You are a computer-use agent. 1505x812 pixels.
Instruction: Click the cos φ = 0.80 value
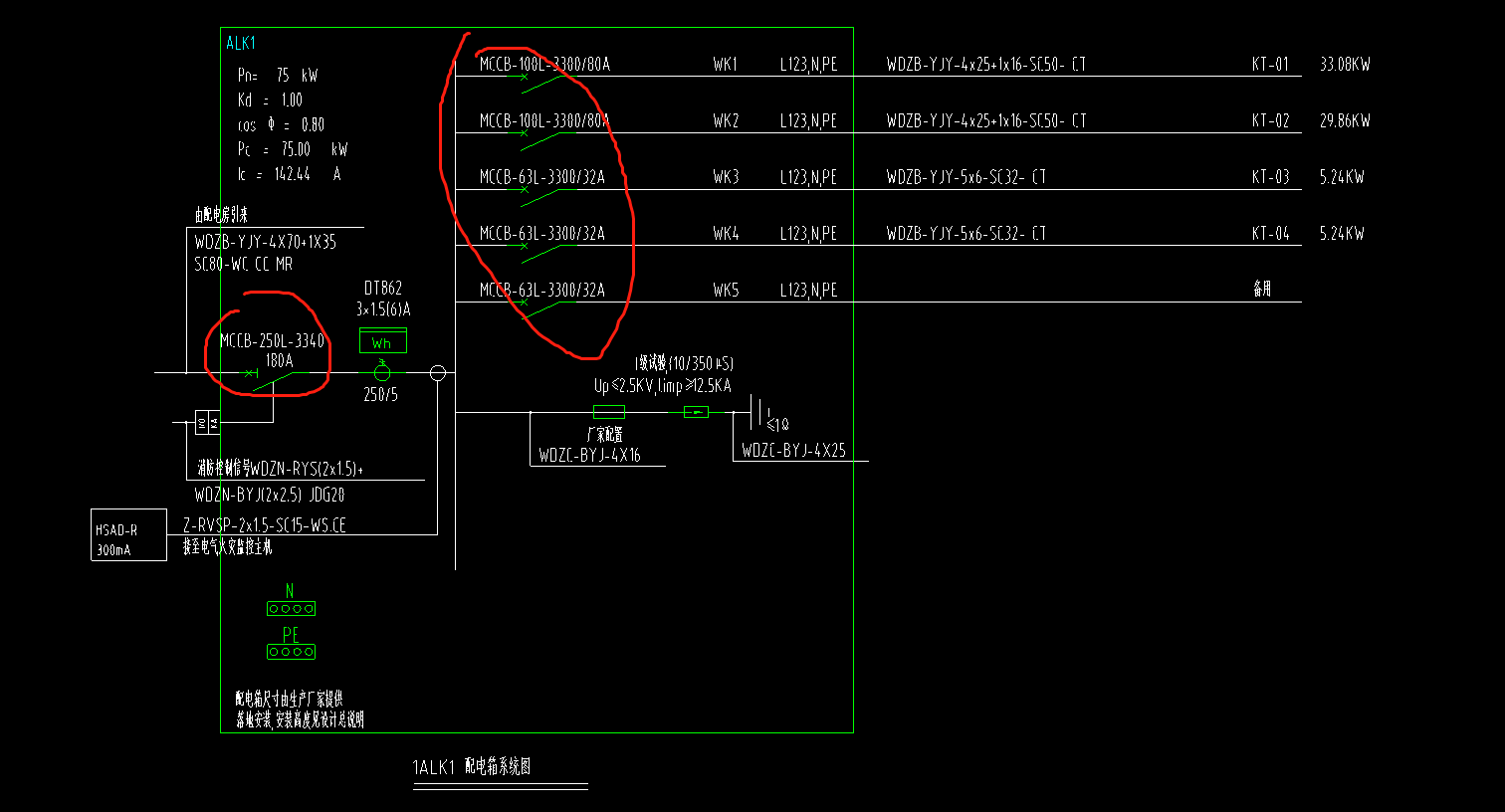(x=281, y=125)
